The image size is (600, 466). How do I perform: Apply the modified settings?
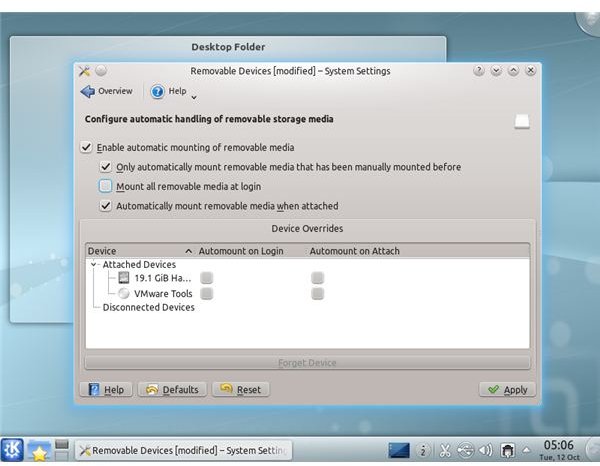[x=507, y=389]
